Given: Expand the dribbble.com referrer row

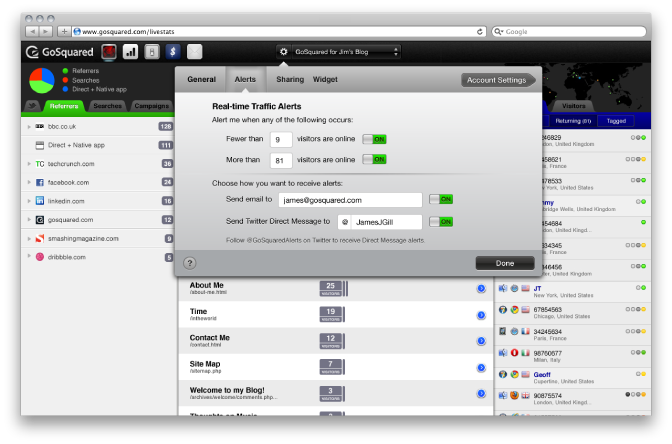Looking at the screenshot, I should coord(29,256).
